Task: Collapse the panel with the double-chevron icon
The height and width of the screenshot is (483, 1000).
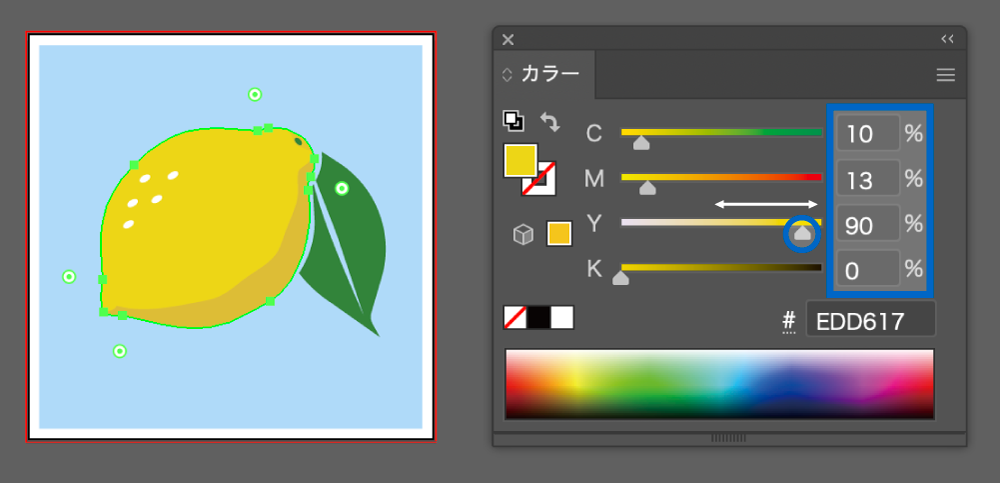Action: 947,40
